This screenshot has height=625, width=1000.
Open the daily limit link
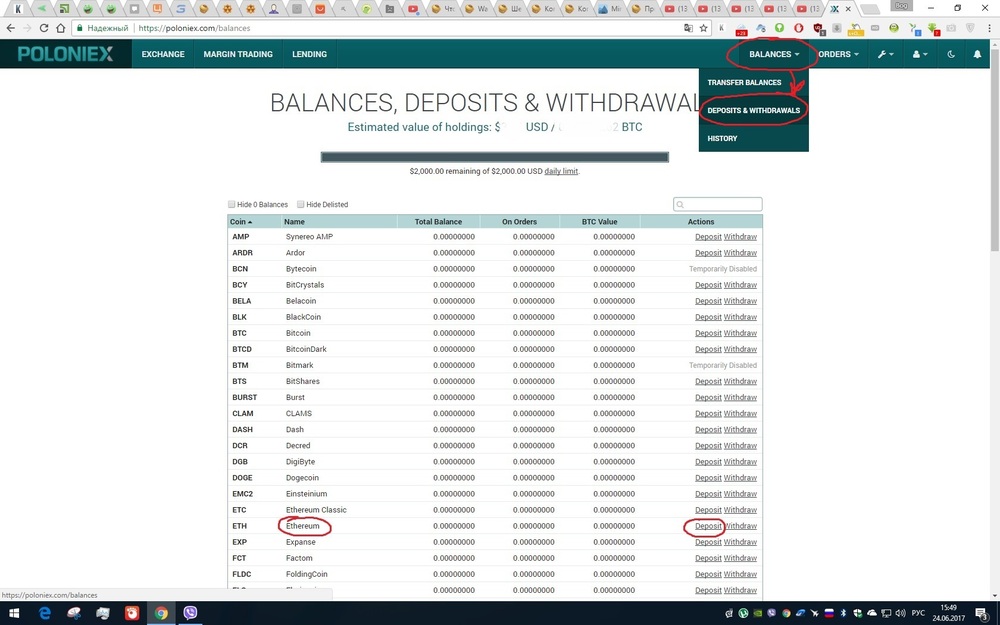[x=561, y=172]
